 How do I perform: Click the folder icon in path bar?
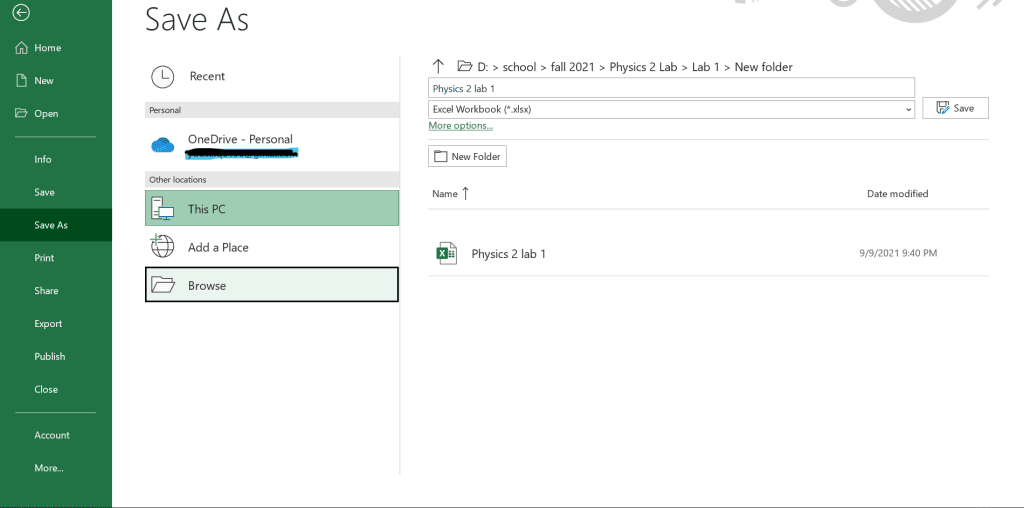pyautogui.click(x=464, y=67)
